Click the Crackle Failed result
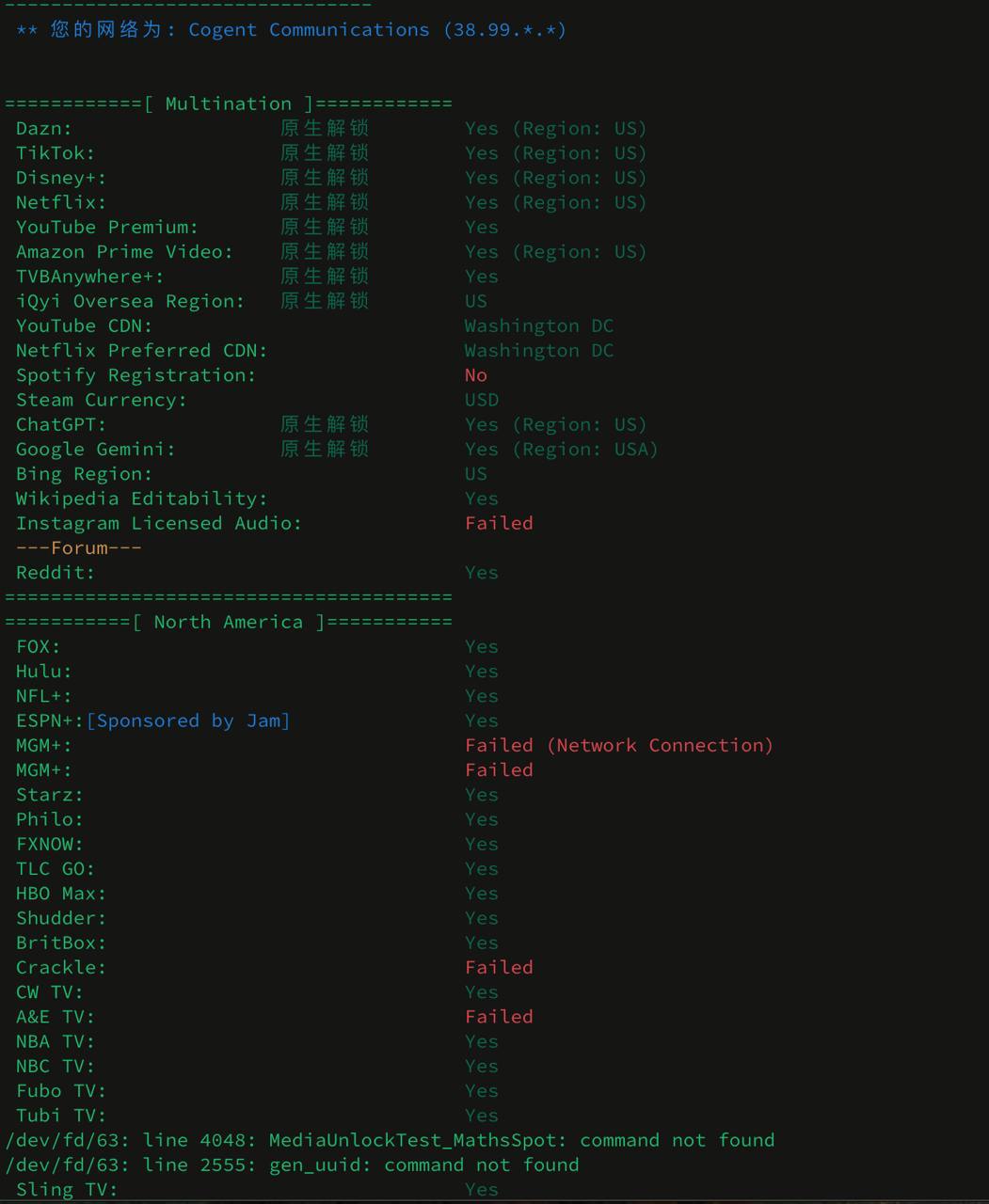This screenshot has width=989, height=1204. click(499, 967)
